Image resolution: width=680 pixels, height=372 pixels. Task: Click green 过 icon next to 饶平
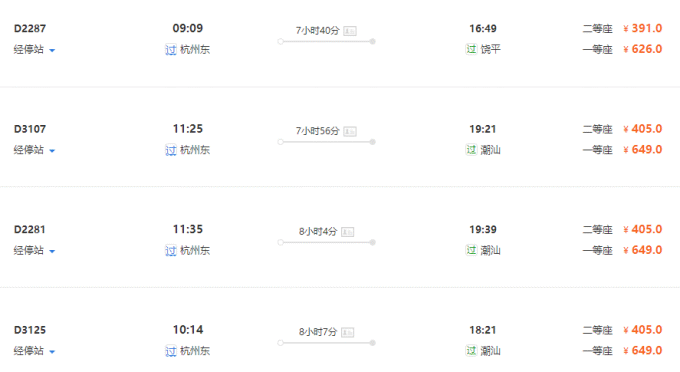471,49
